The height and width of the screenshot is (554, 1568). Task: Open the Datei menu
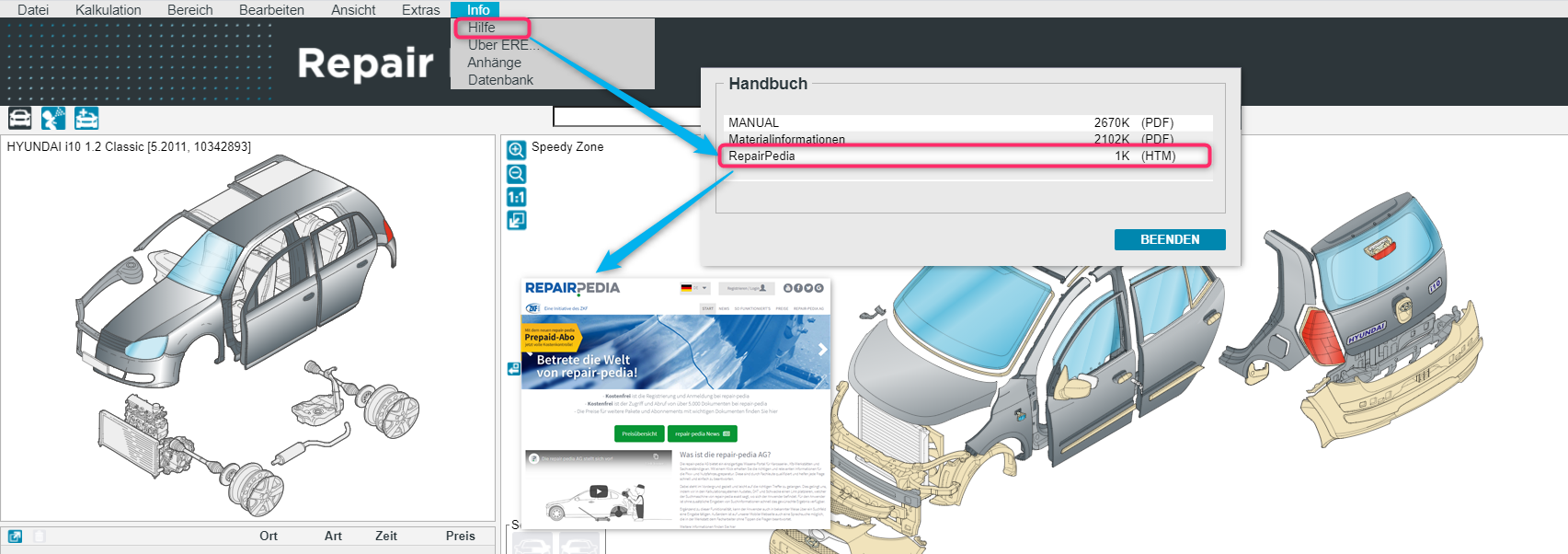point(33,9)
